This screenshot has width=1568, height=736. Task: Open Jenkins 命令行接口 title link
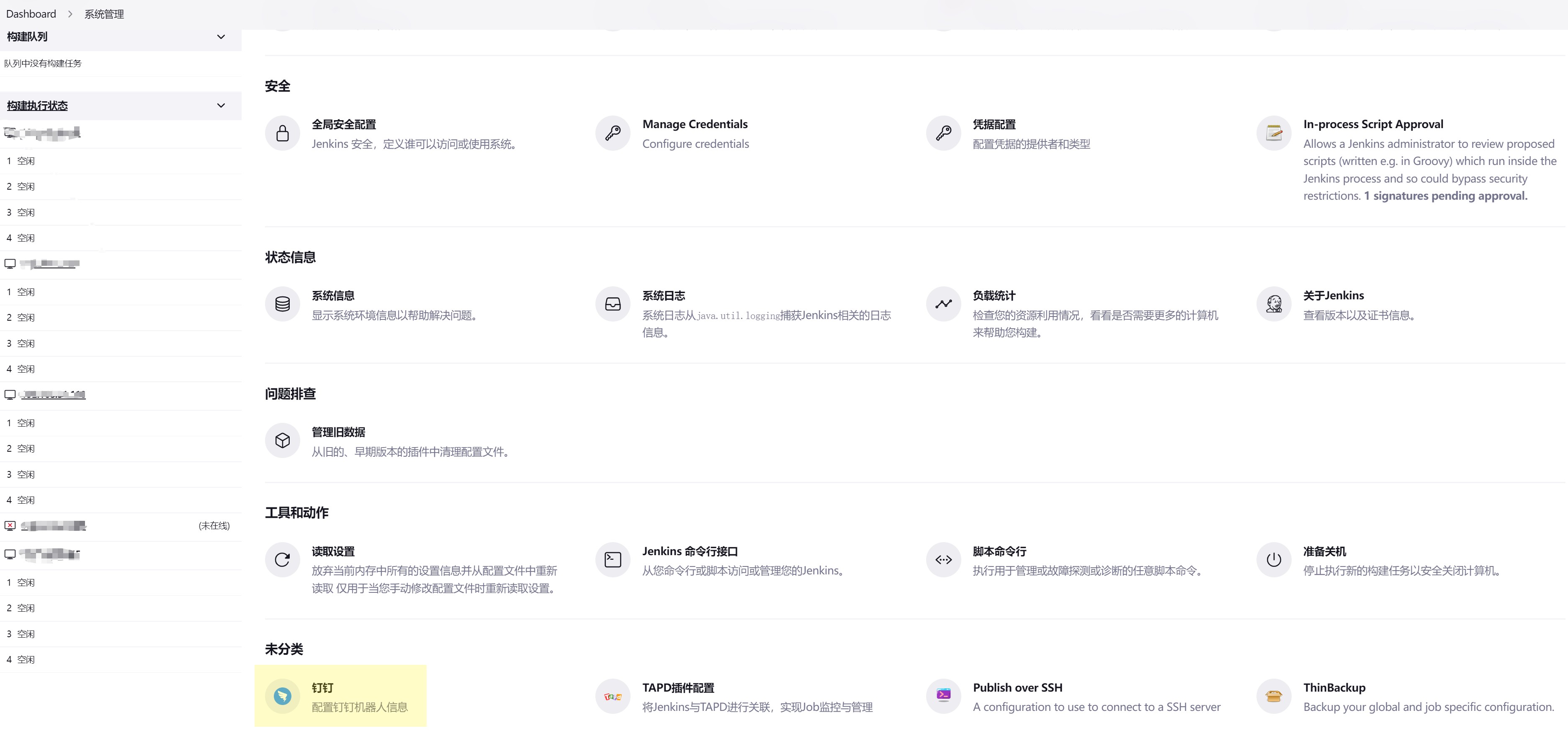tap(690, 551)
